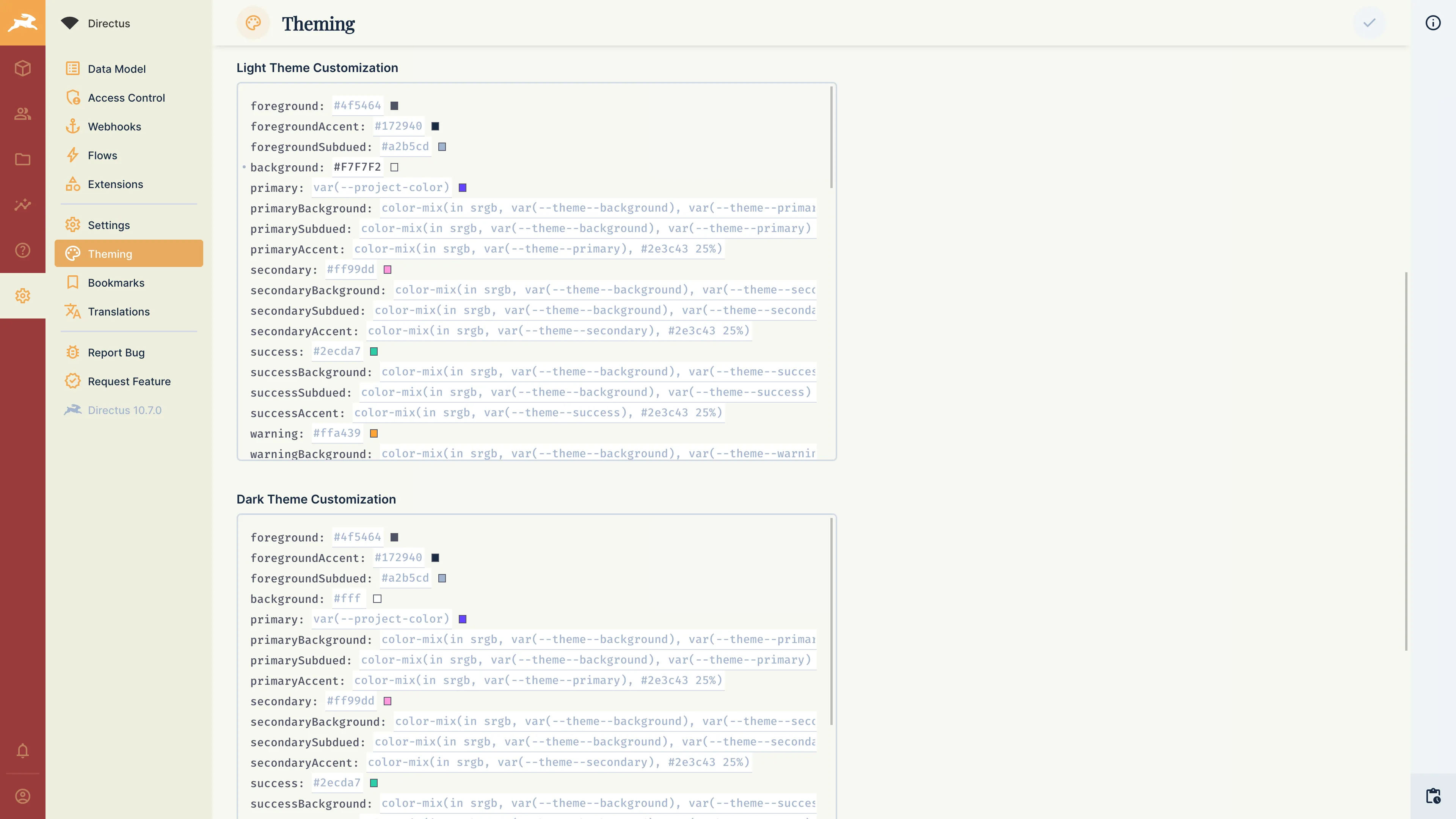Edit the foreground hex value field

tap(357, 106)
